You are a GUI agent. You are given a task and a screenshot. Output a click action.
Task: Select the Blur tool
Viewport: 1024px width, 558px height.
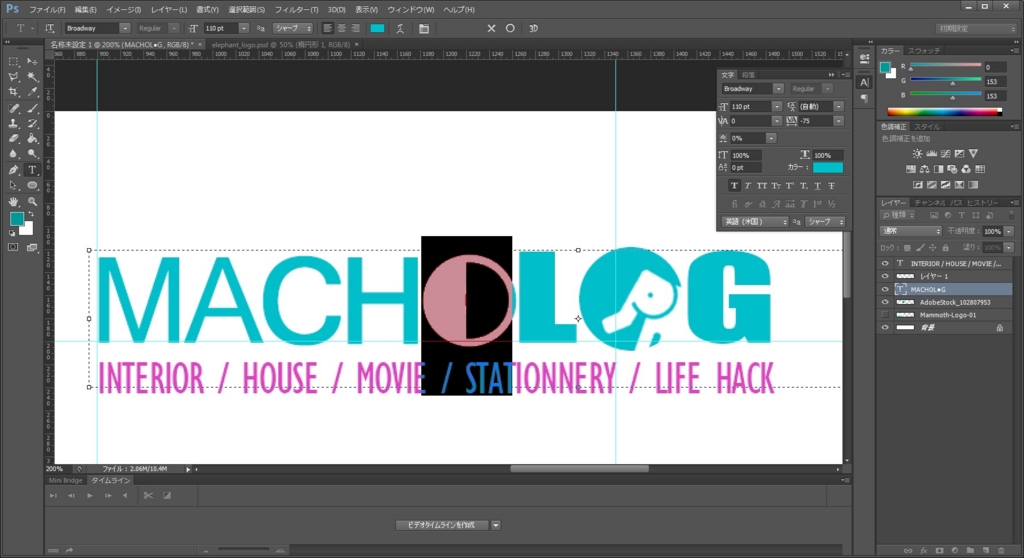point(13,154)
